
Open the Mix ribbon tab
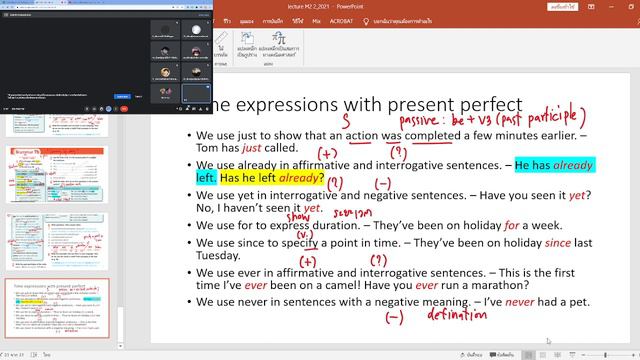(x=316, y=21)
